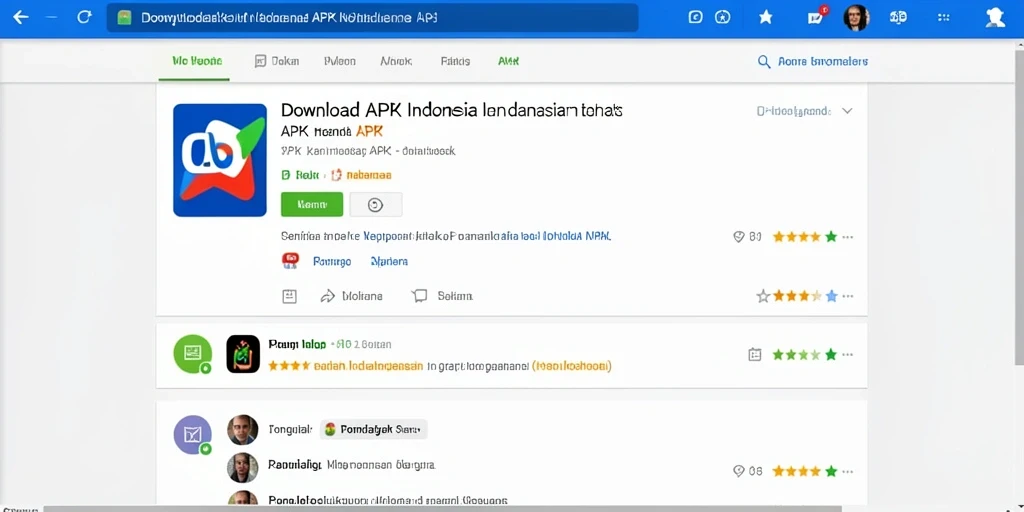The image size is (1024, 512).
Task: Click the circled star icon in browser toolbar
Action: 722,18
